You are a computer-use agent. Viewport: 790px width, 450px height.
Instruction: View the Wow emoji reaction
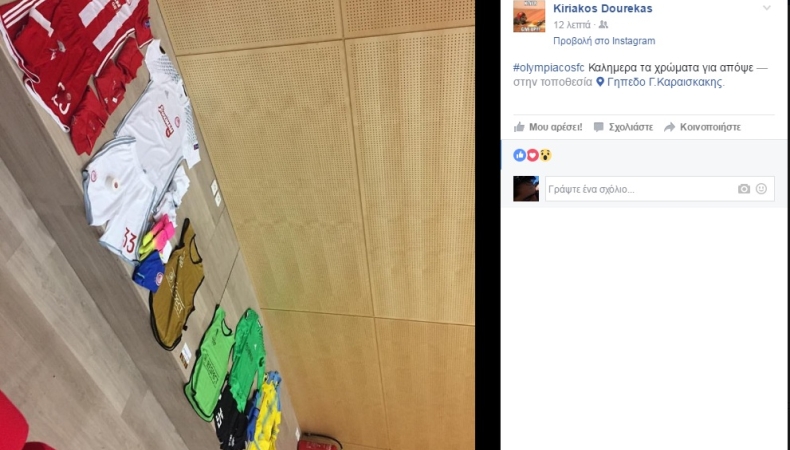(x=546, y=155)
